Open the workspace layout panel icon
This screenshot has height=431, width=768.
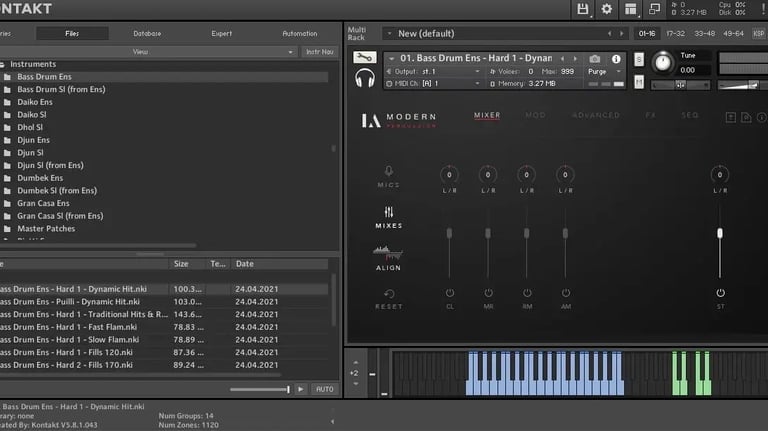pyautogui.click(x=630, y=9)
